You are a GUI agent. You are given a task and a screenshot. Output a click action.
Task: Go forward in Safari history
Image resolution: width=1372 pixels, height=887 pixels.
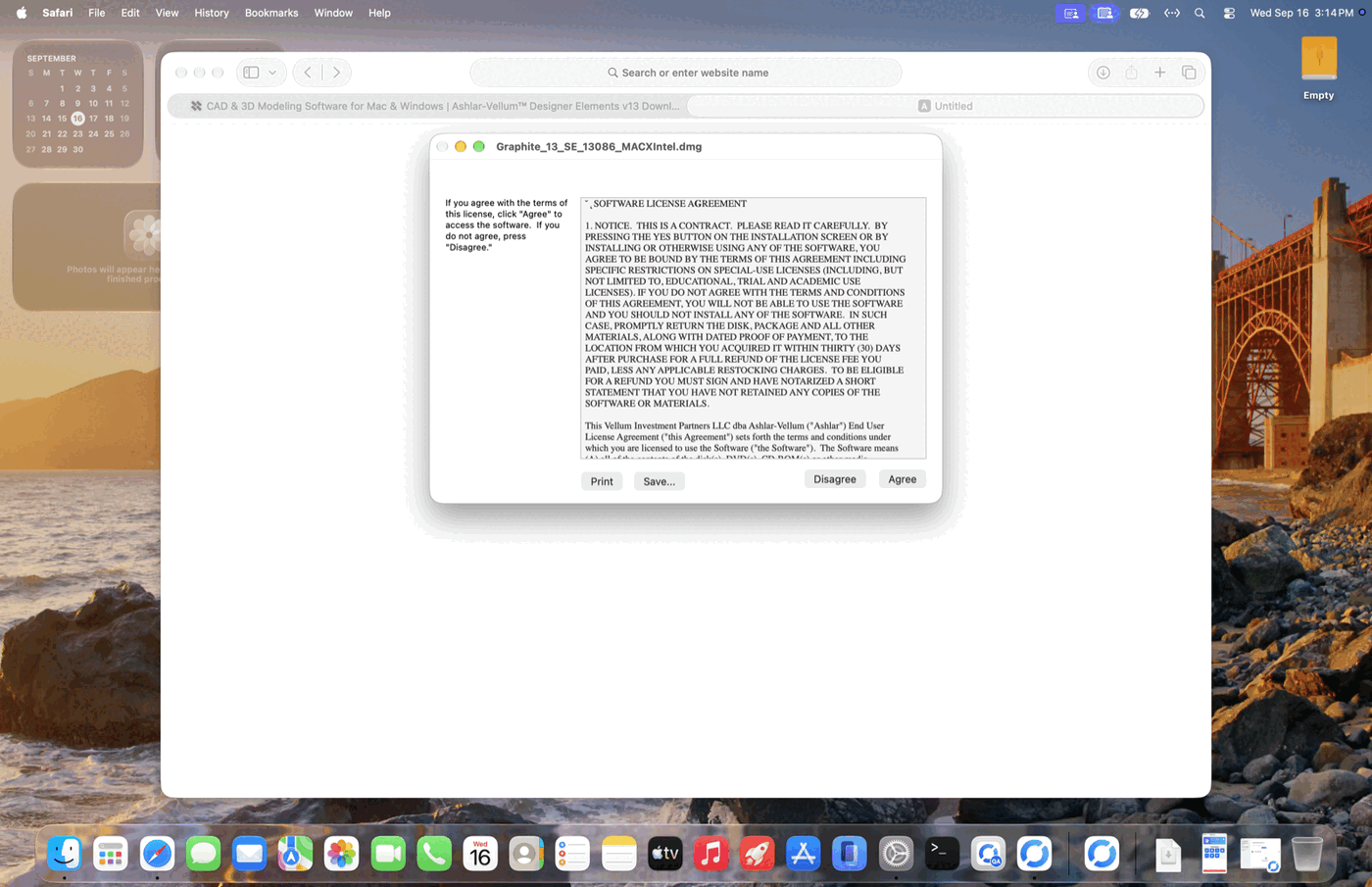pyautogui.click(x=336, y=73)
